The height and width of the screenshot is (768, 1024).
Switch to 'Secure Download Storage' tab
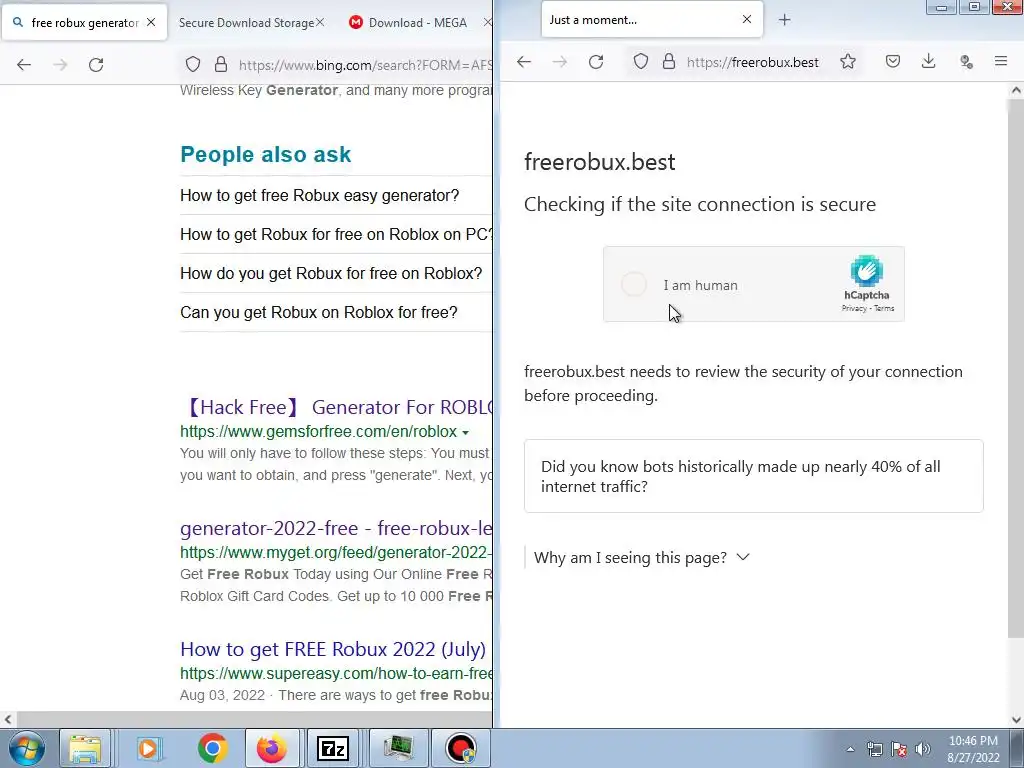click(x=246, y=23)
